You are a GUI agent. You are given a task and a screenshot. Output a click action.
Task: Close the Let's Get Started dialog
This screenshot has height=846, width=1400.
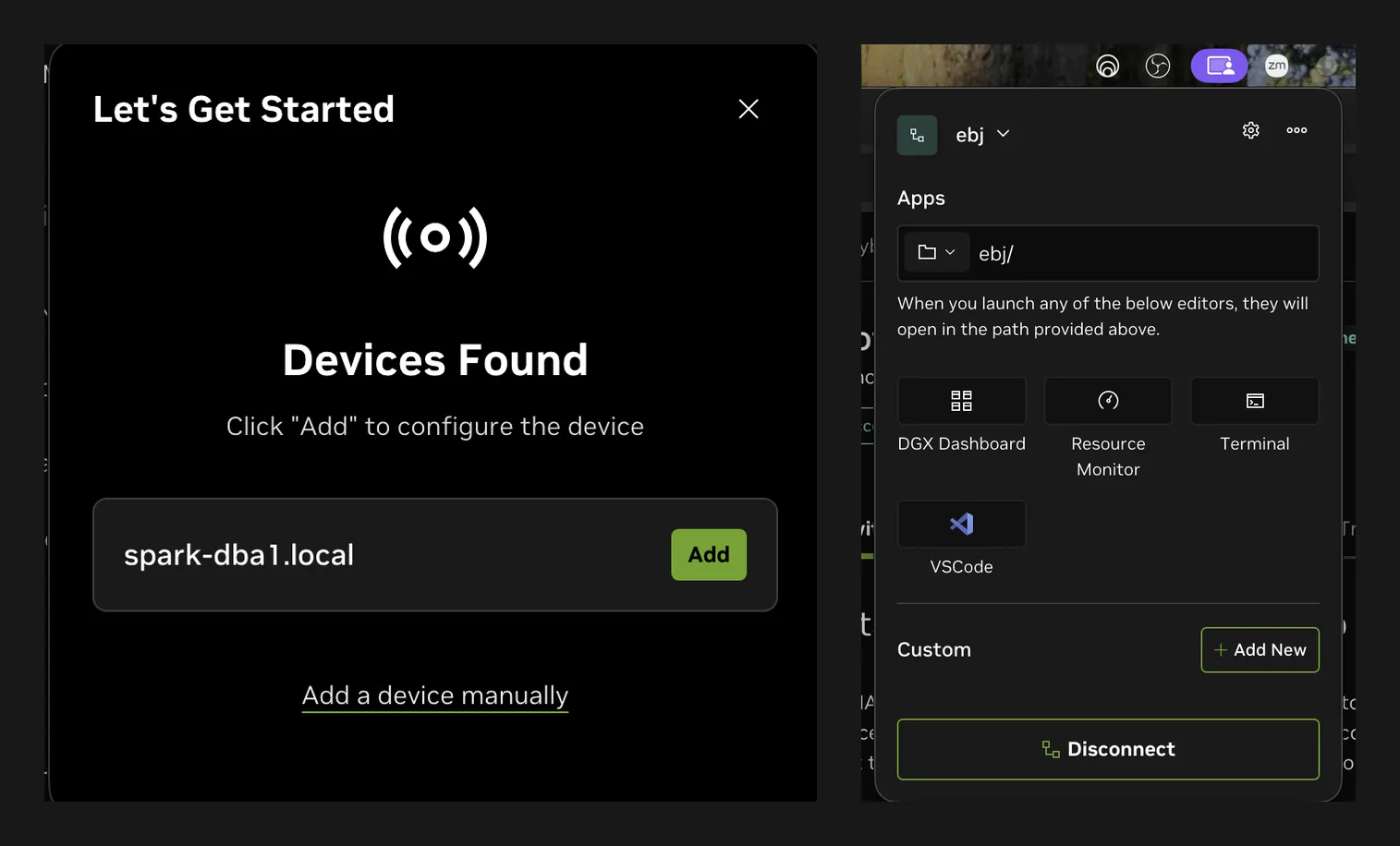(x=749, y=109)
